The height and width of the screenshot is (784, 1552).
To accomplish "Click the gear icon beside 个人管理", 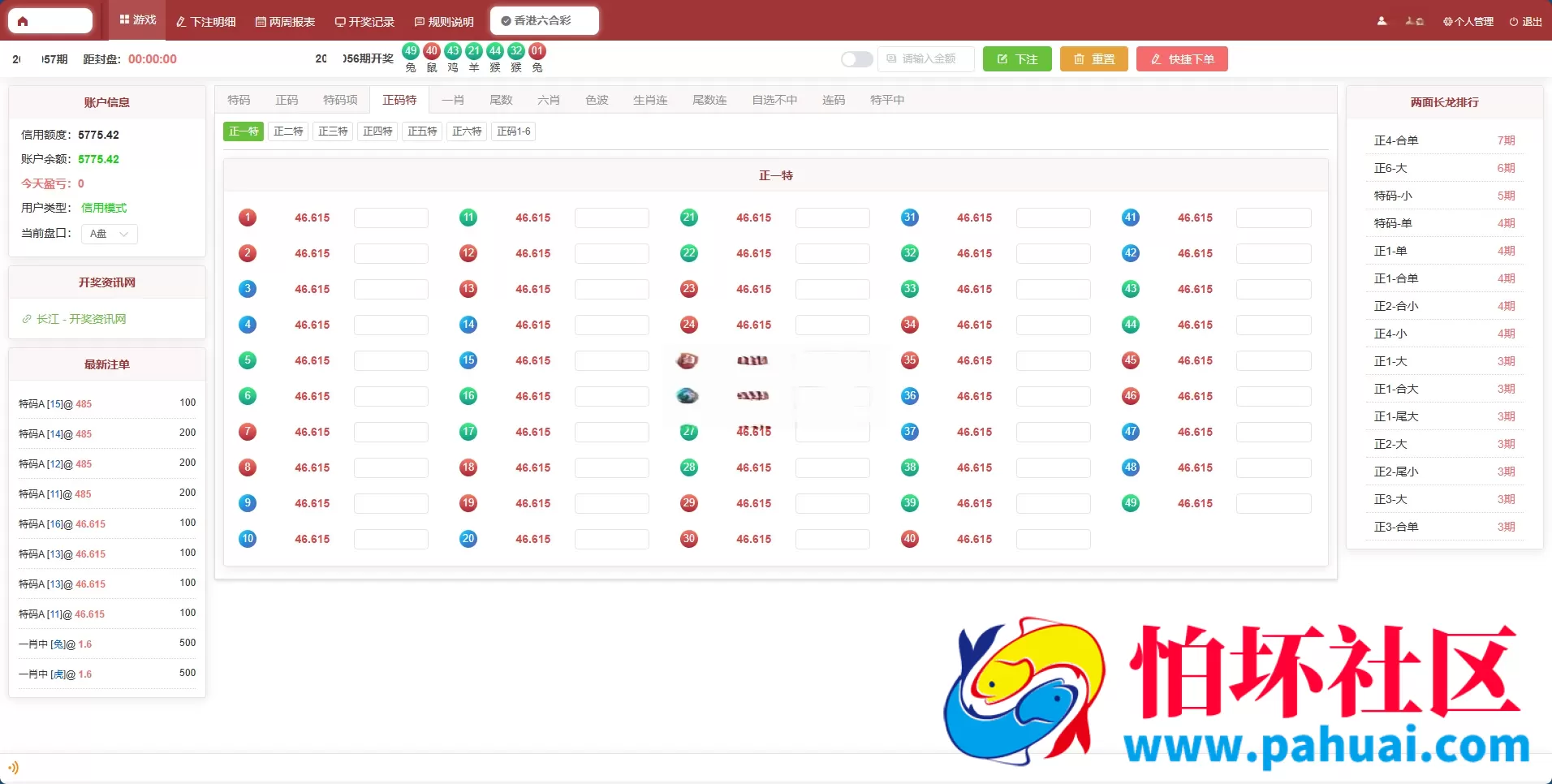I will tap(1447, 22).
